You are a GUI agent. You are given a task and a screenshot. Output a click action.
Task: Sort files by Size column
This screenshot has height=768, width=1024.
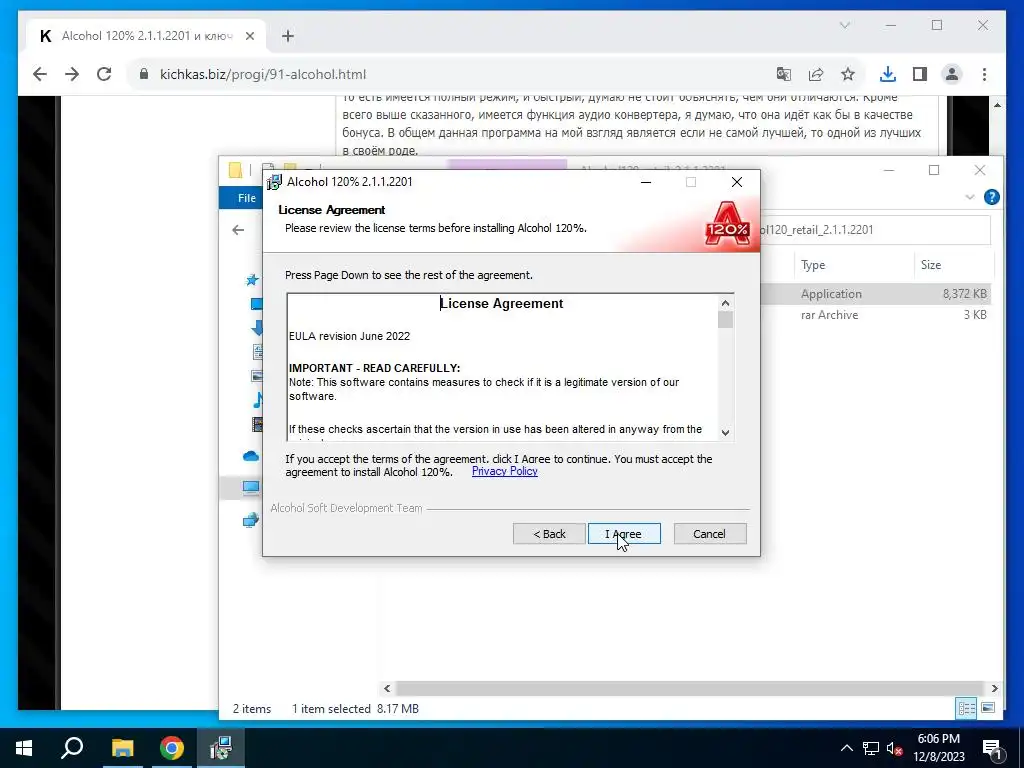pyautogui.click(x=931, y=264)
